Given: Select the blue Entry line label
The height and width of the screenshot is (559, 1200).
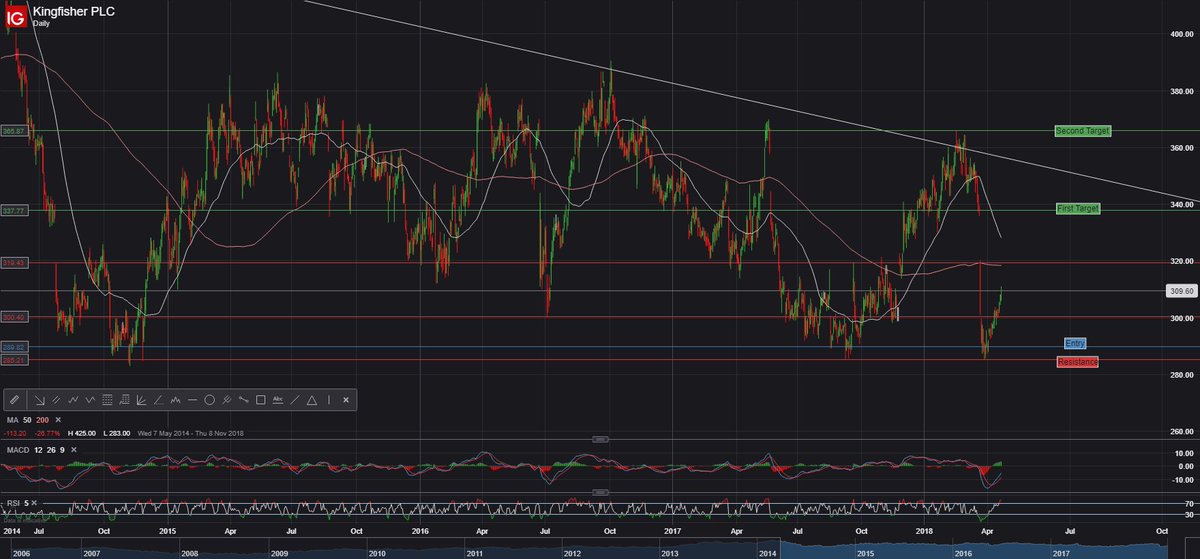Looking at the screenshot, I should [x=1076, y=343].
